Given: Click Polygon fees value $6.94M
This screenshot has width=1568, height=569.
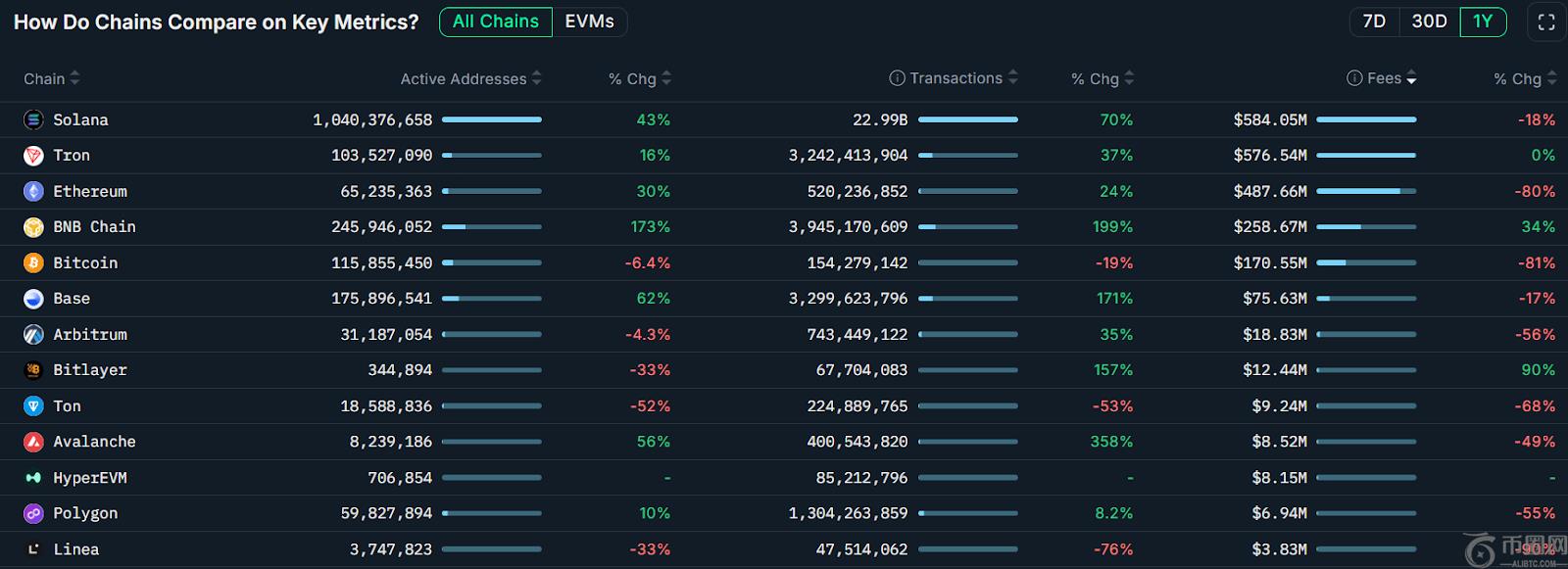Looking at the screenshot, I should (1280, 513).
